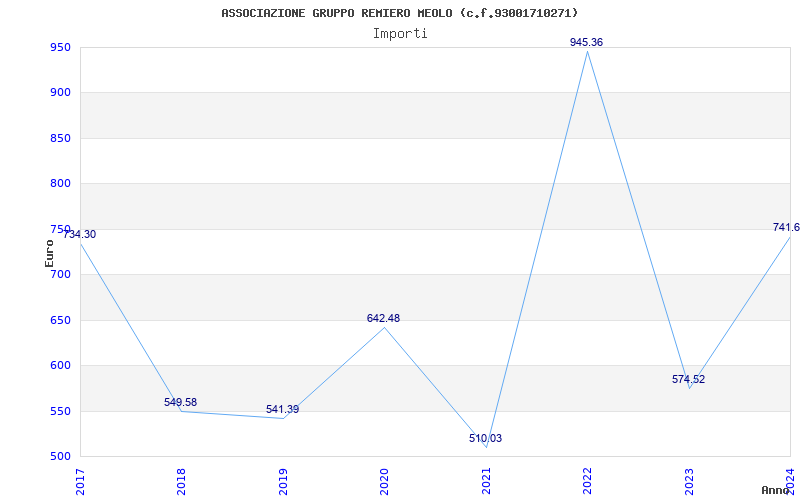Viewport: 800px width, 500px height.
Task: Click the 2017 x-axis year label
Action: pos(80,482)
